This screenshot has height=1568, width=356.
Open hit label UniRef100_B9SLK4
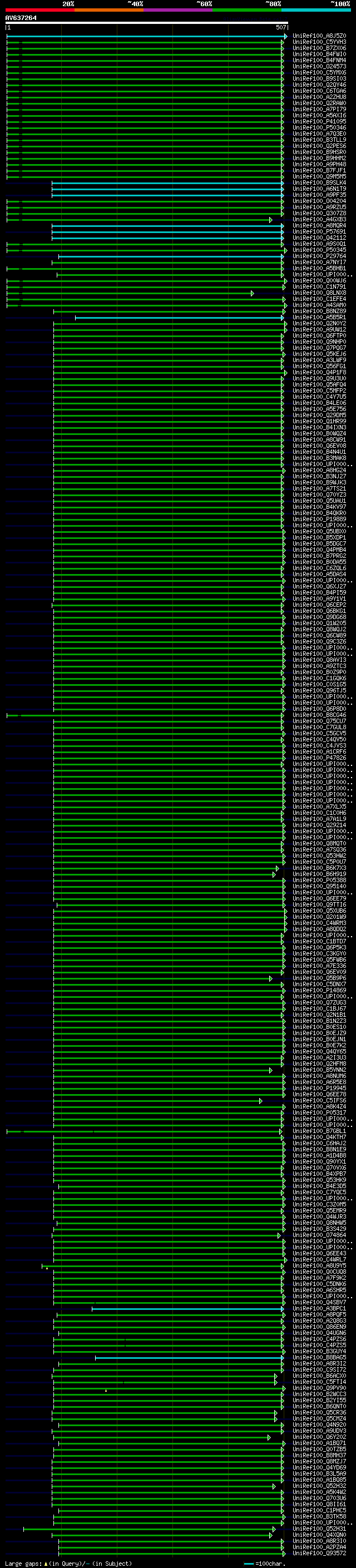319,182
